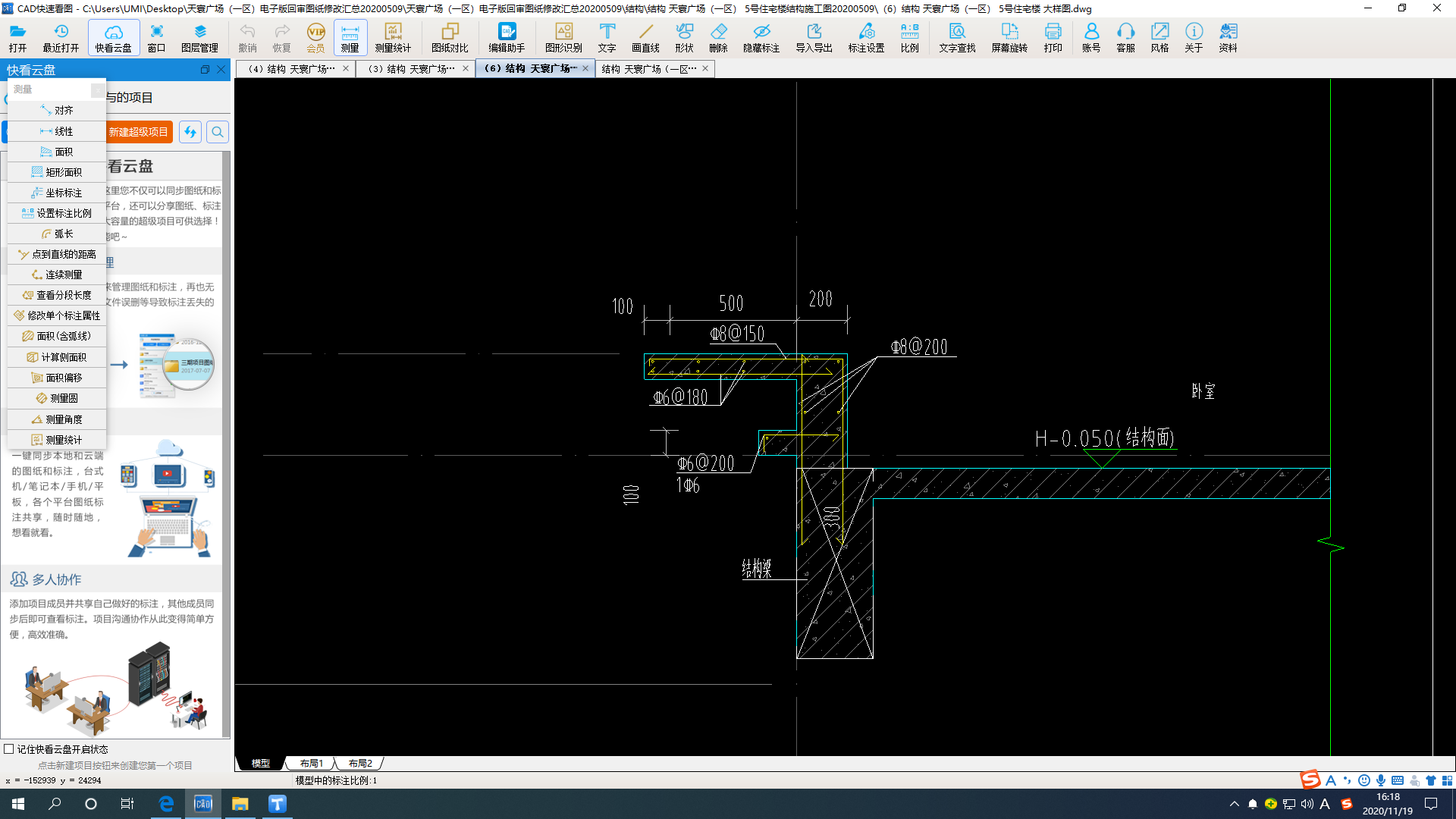Open 文字查找 text search tool
The image size is (1456, 819).
pos(957,37)
